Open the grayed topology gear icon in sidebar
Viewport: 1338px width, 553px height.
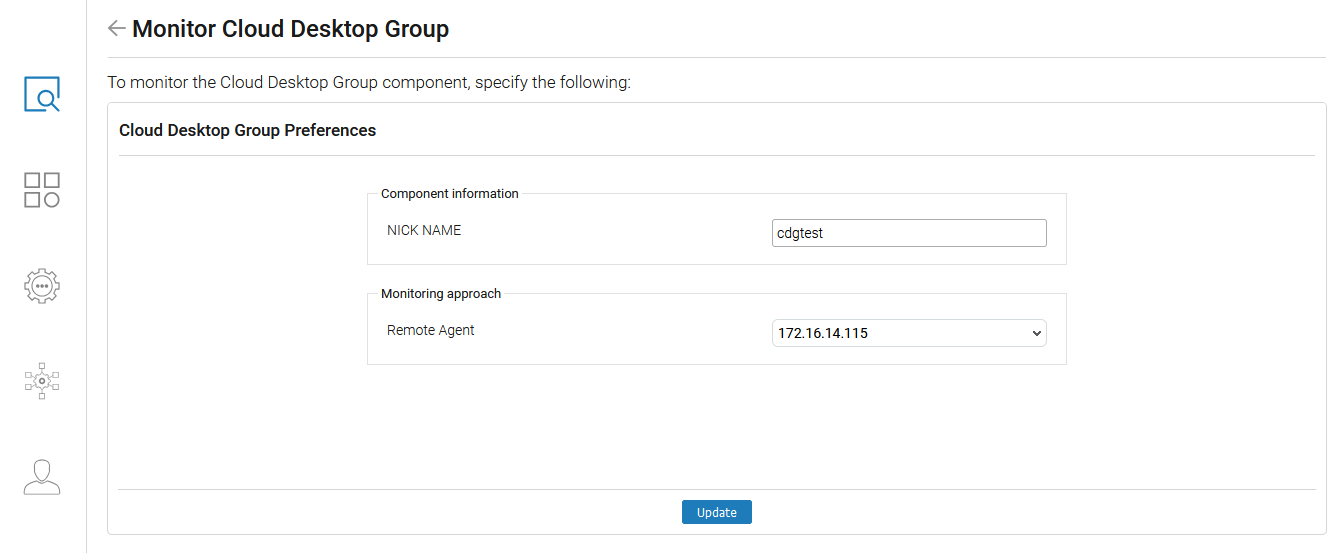point(42,381)
